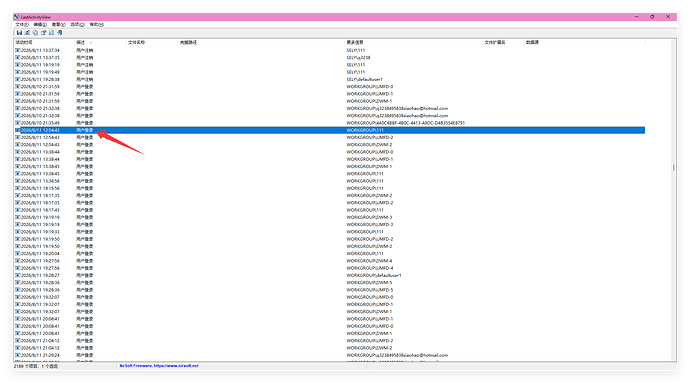Click the Copy Selected Items toolbar icon
Viewport: 690px width, 383px height.
(35, 33)
